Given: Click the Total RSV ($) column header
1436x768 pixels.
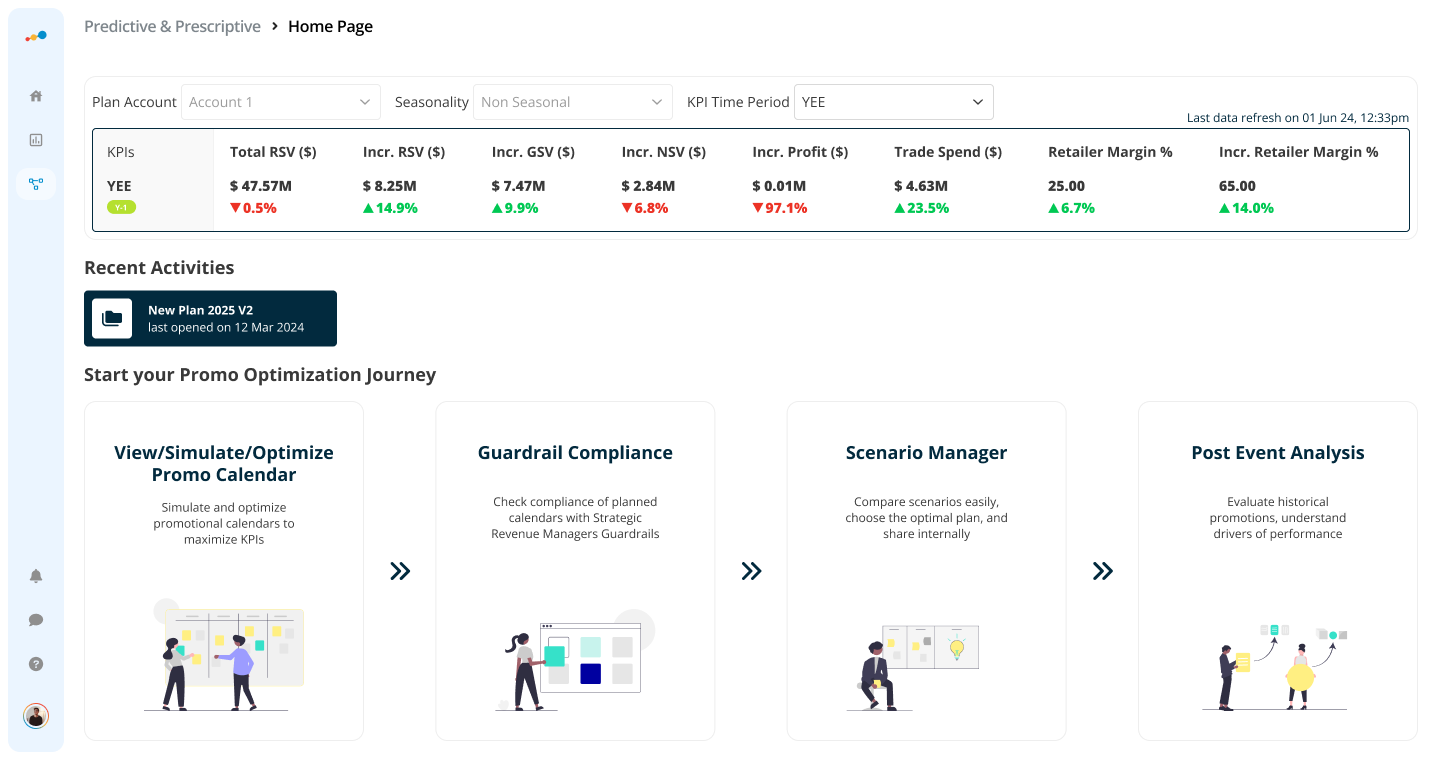Looking at the screenshot, I should (273, 152).
